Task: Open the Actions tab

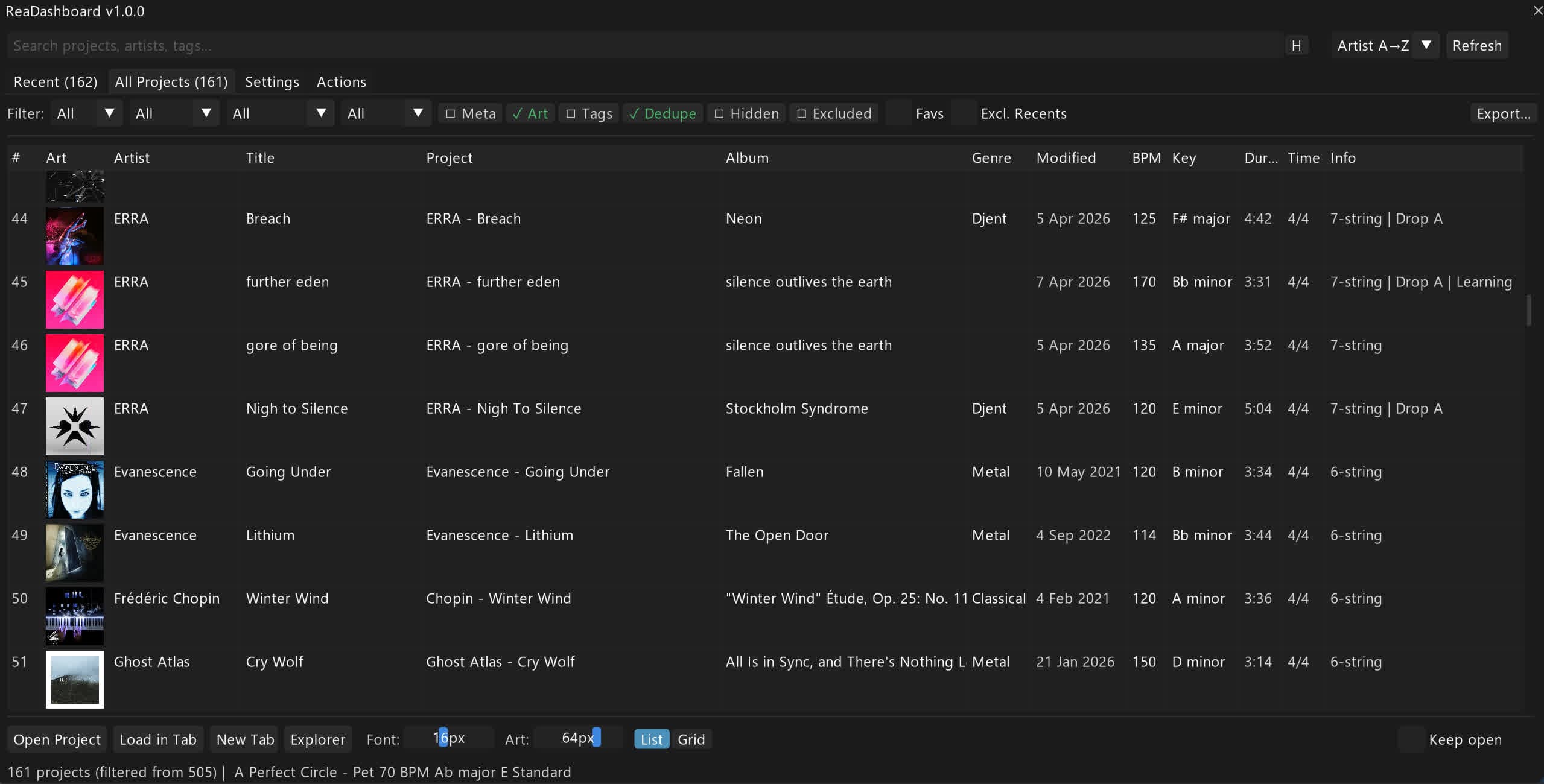Action: pos(342,82)
